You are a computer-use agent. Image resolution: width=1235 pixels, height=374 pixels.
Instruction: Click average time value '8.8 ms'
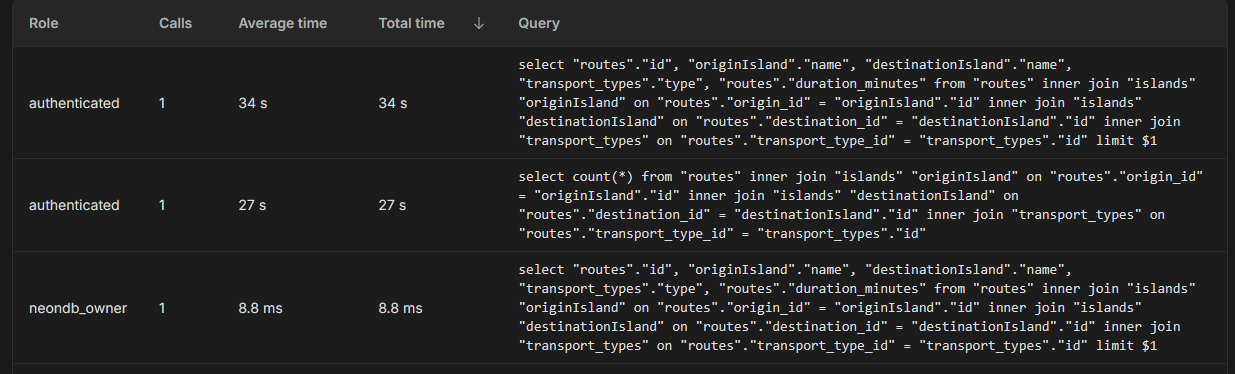(x=260, y=308)
